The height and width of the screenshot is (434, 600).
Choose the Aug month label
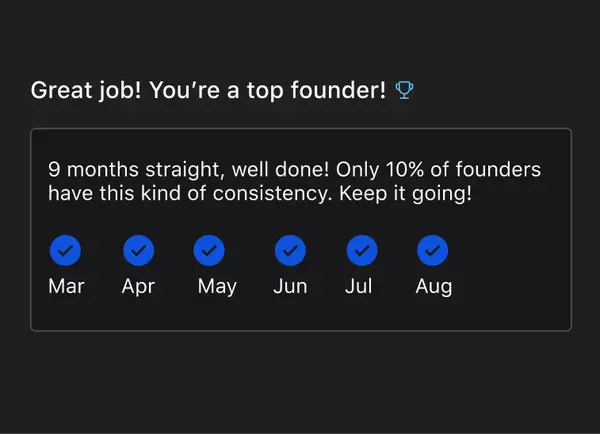pyautogui.click(x=434, y=287)
